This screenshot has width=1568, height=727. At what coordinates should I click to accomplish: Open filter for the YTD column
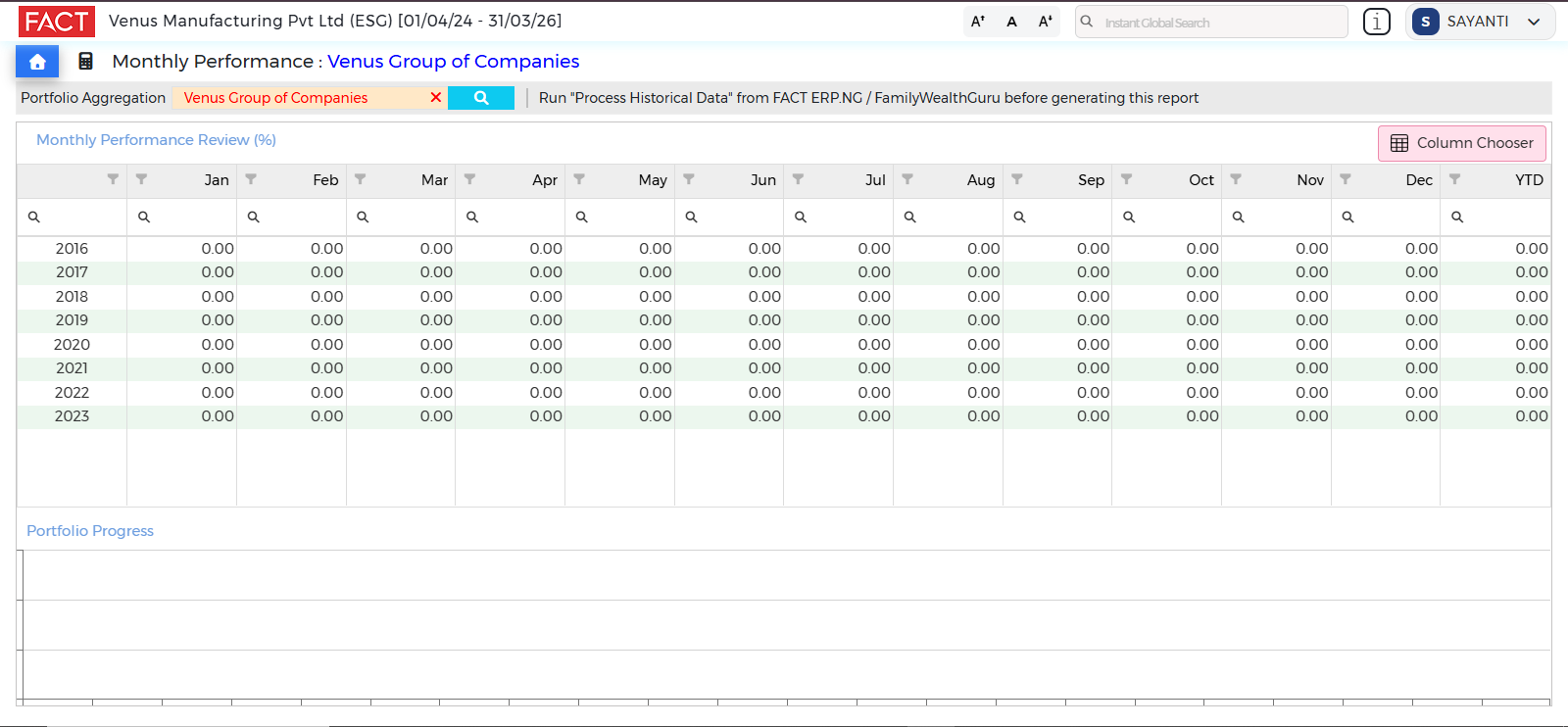[x=1454, y=179]
